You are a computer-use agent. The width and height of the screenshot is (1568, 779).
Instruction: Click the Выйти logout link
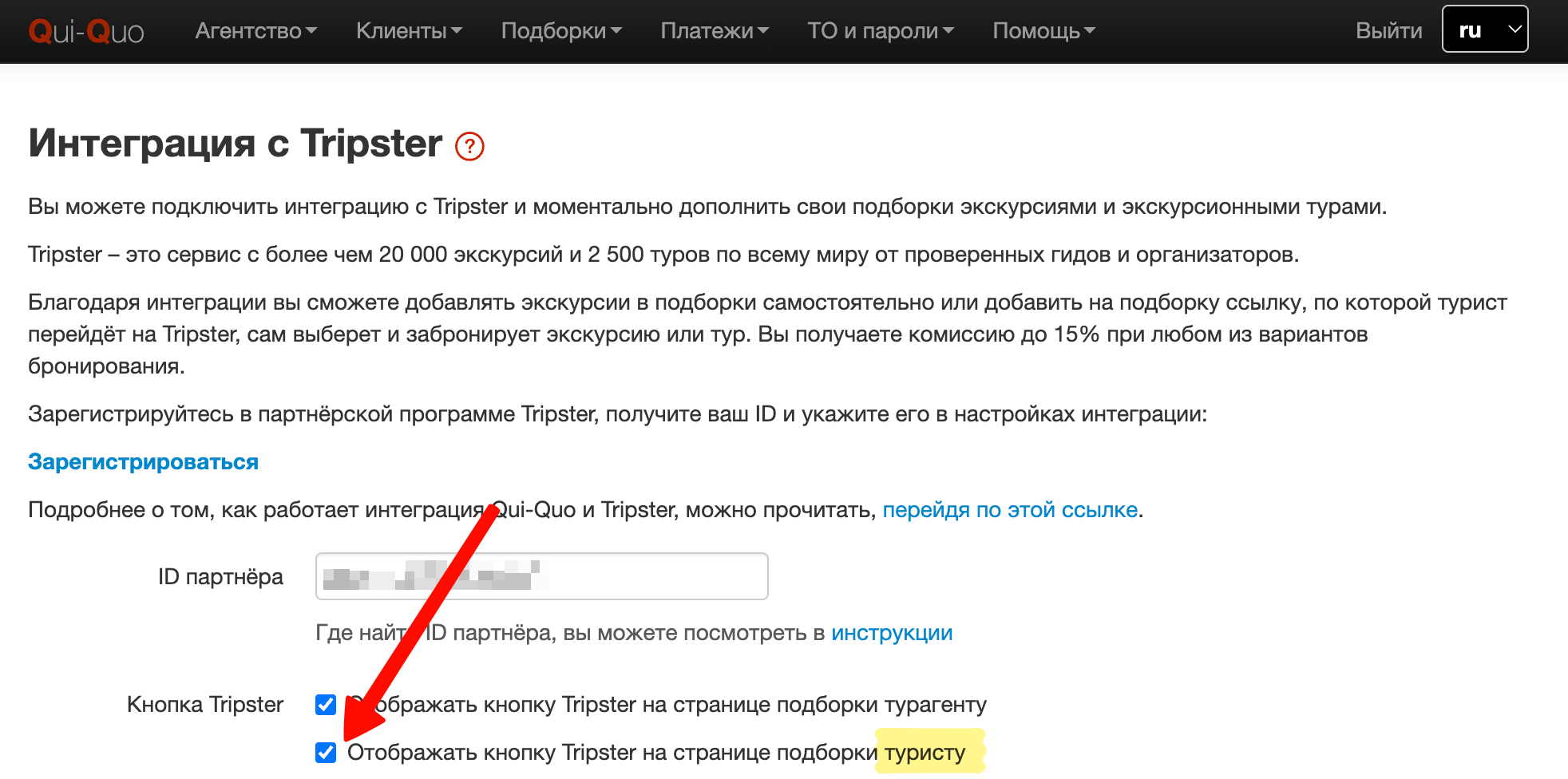[1389, 31]
